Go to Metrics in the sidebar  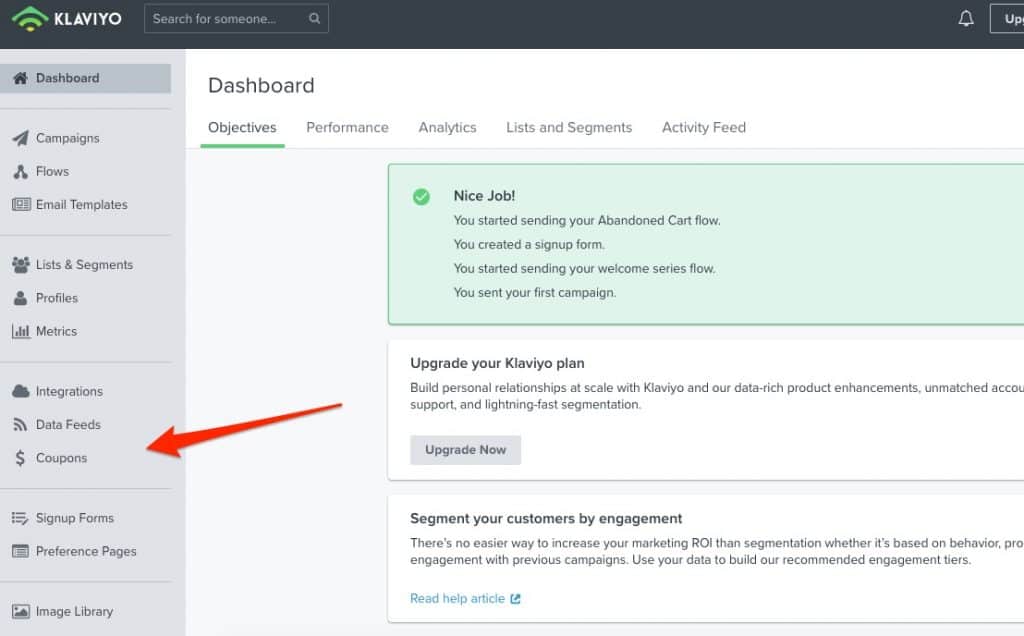click(x=56, y=332)
